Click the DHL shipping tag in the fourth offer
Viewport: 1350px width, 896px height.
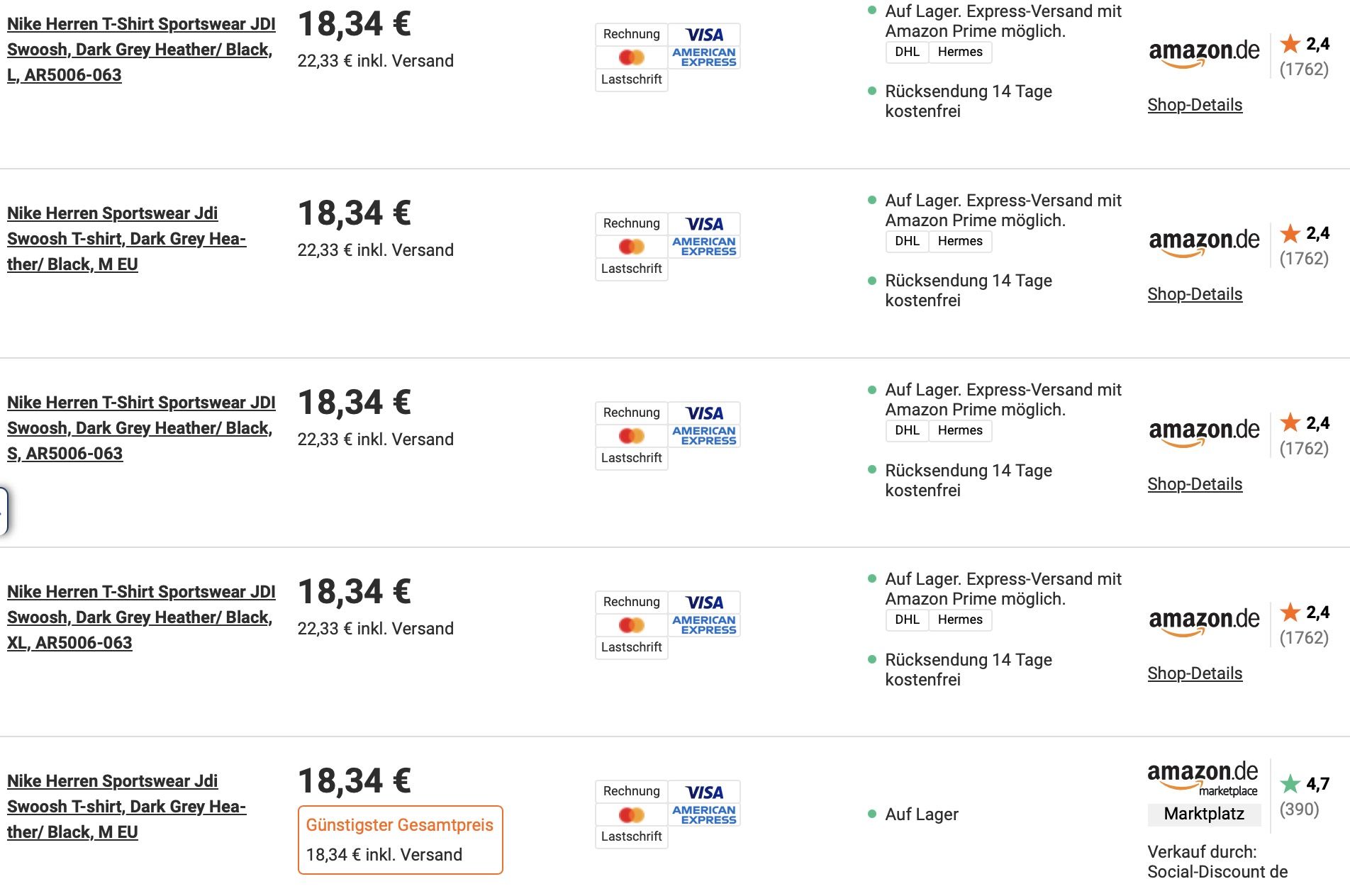(x=907, y=620)
